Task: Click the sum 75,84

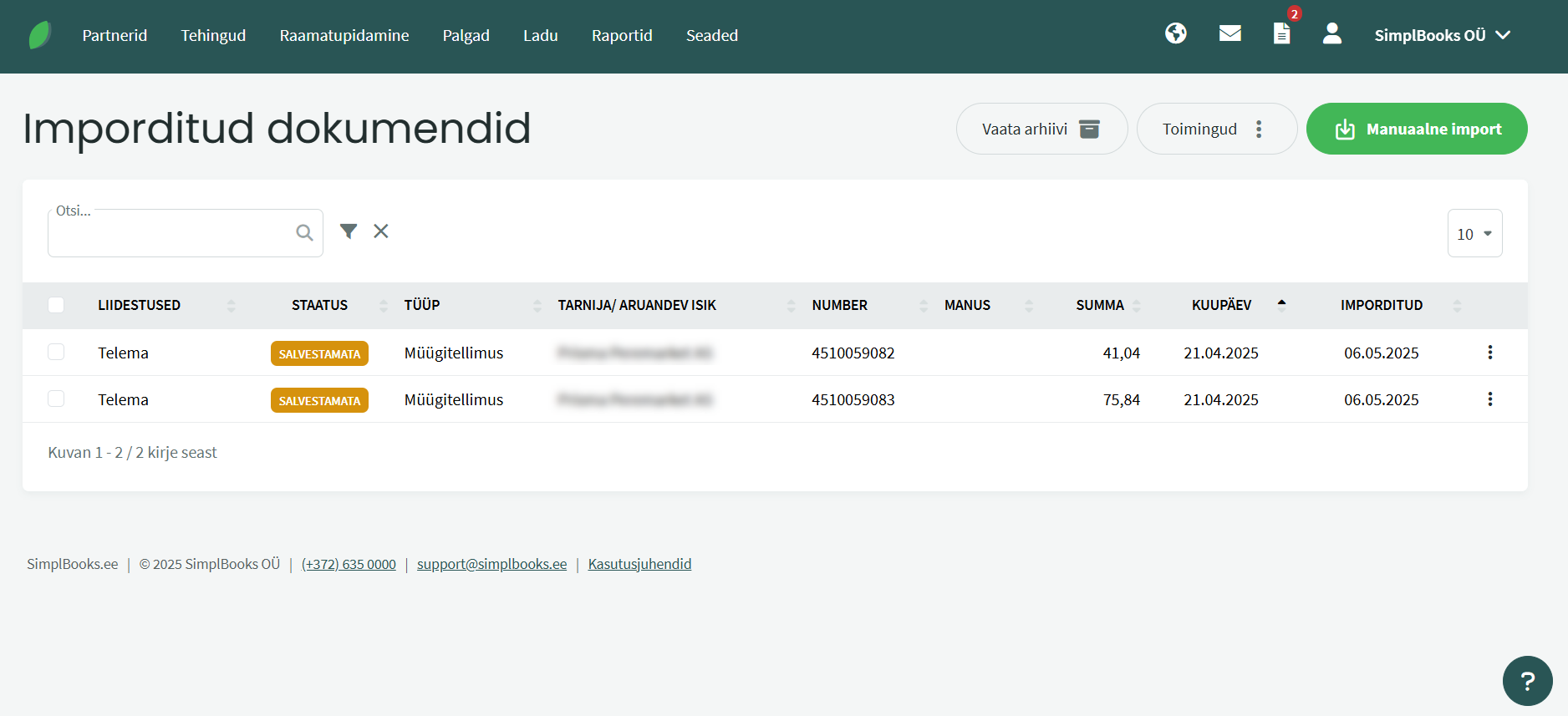Action: pyautogui.click(x=1121, y=399)
